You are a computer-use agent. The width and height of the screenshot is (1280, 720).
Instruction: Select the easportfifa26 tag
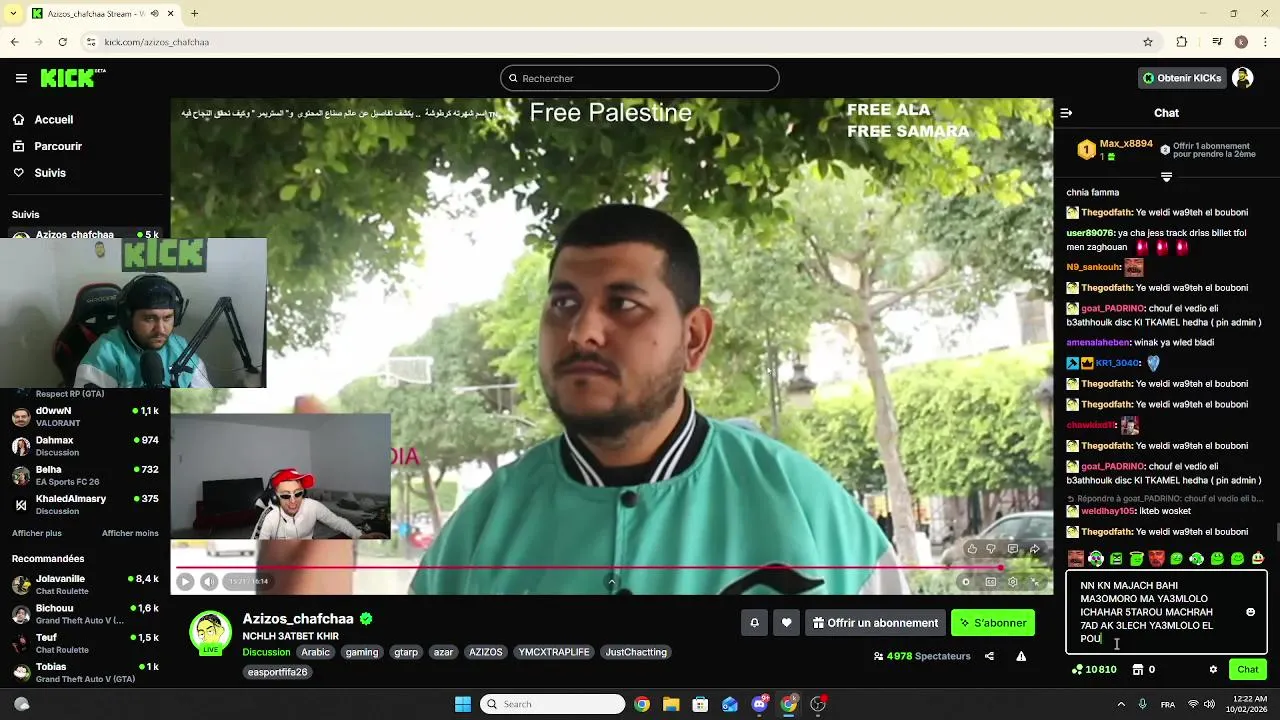point(277,672)
